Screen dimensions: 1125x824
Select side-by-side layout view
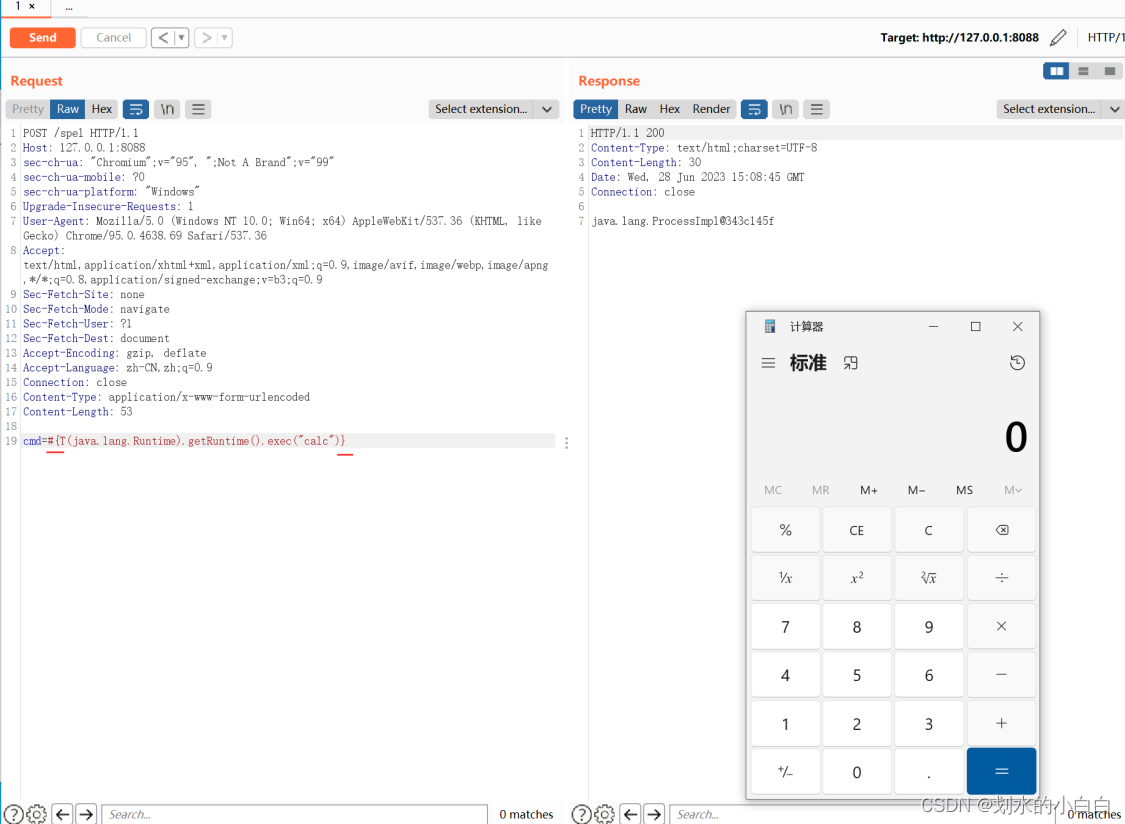(x=1056, y=71)
